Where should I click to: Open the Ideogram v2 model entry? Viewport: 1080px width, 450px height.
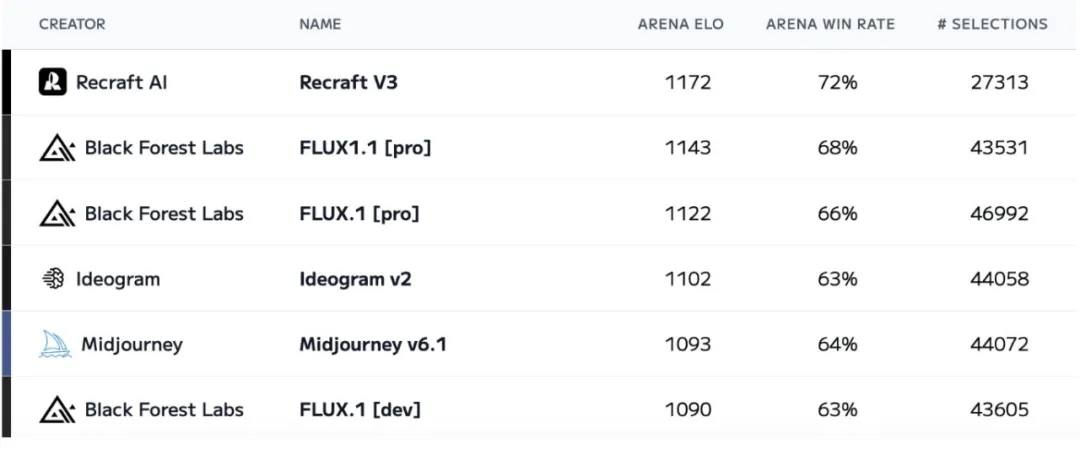tap(355, 279)
